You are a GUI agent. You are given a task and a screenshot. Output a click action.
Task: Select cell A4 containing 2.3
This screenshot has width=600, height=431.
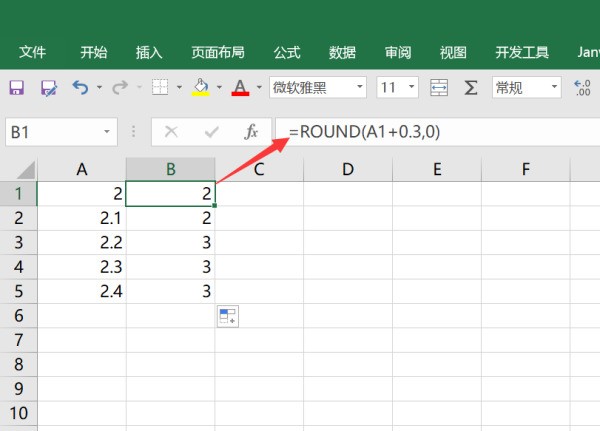pos(82,267)
